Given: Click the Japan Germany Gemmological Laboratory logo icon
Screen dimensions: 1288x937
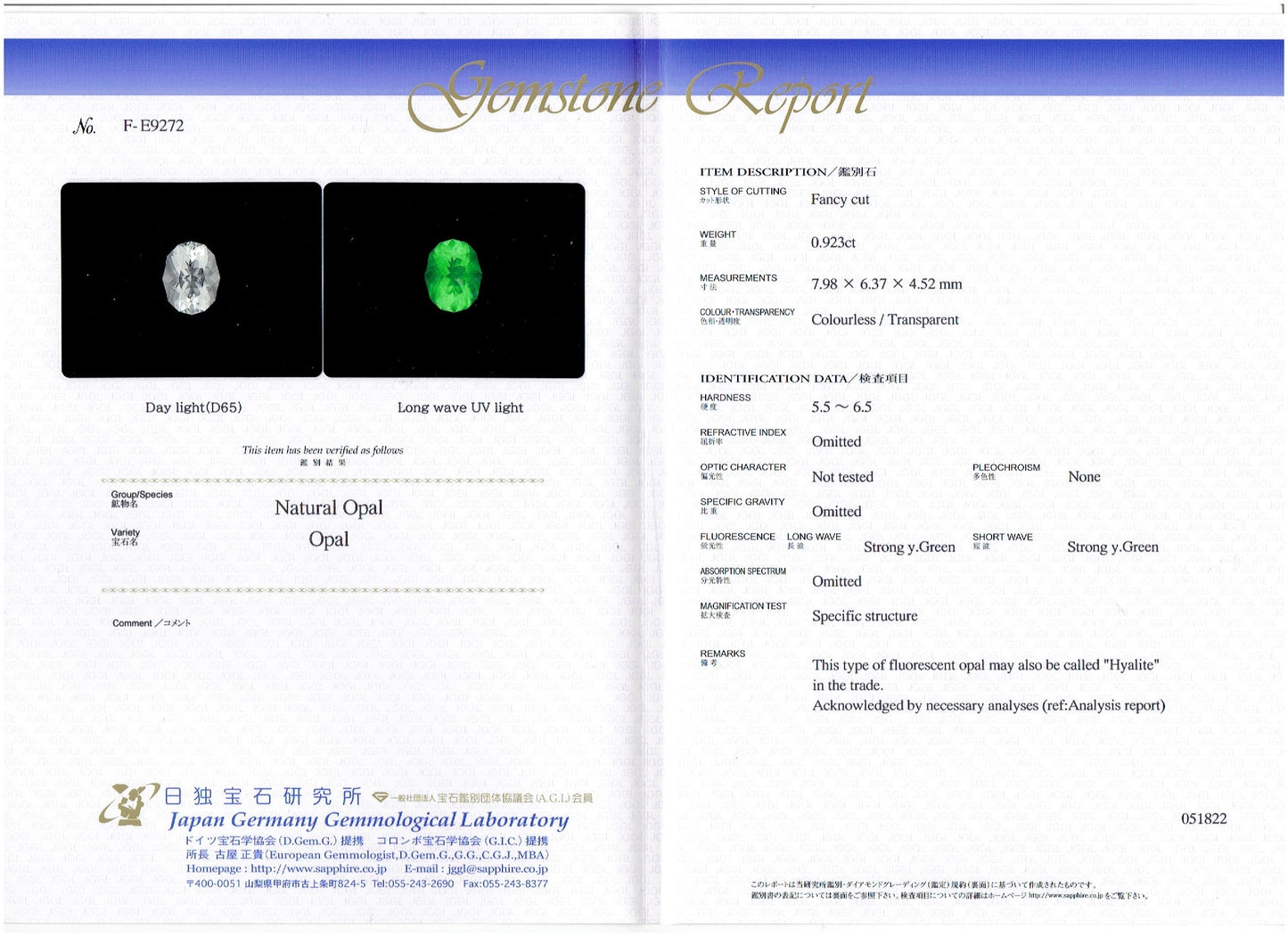Looking at the screenshot, I should click(x=128, y=804).
